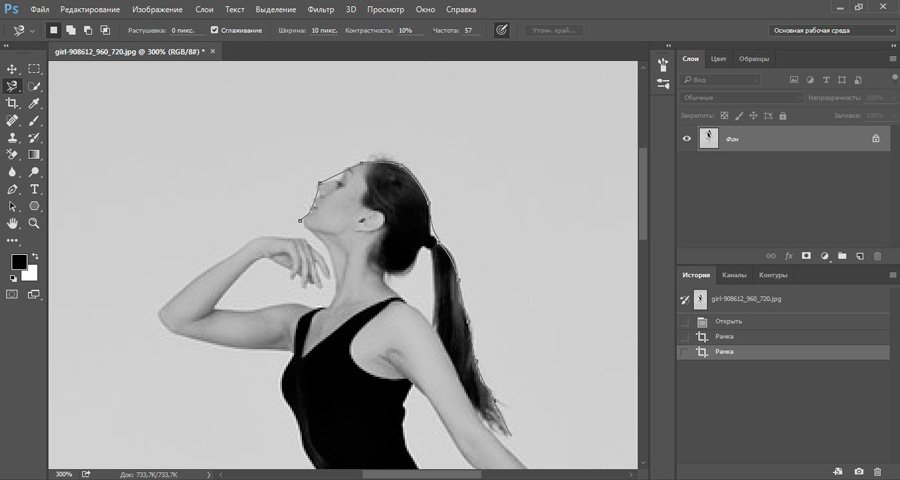Select the Move tool
The height and width of the screenshot is (480, 900).
pos(13,69)
